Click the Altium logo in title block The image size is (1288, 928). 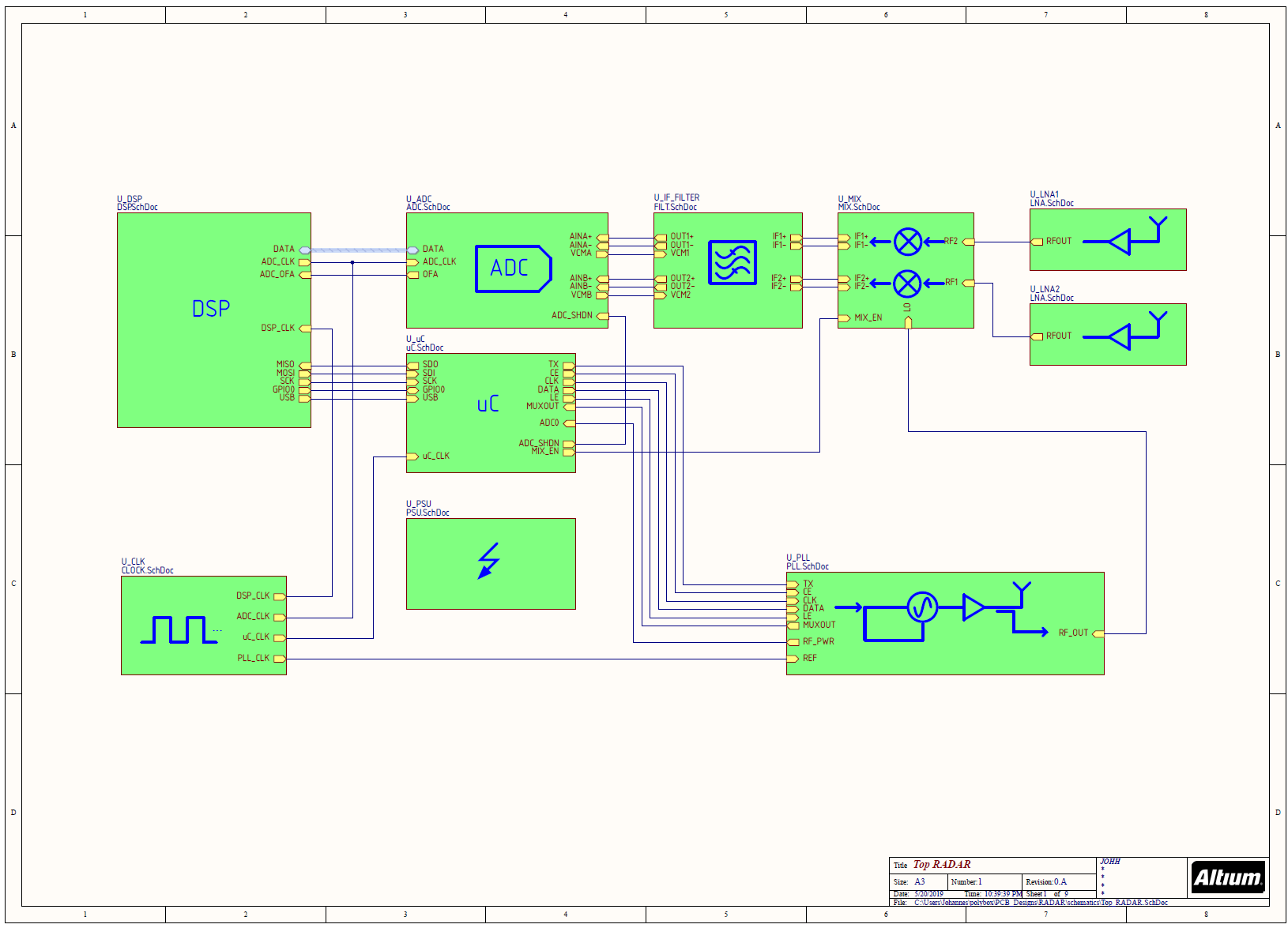[x=1228, y=877]
